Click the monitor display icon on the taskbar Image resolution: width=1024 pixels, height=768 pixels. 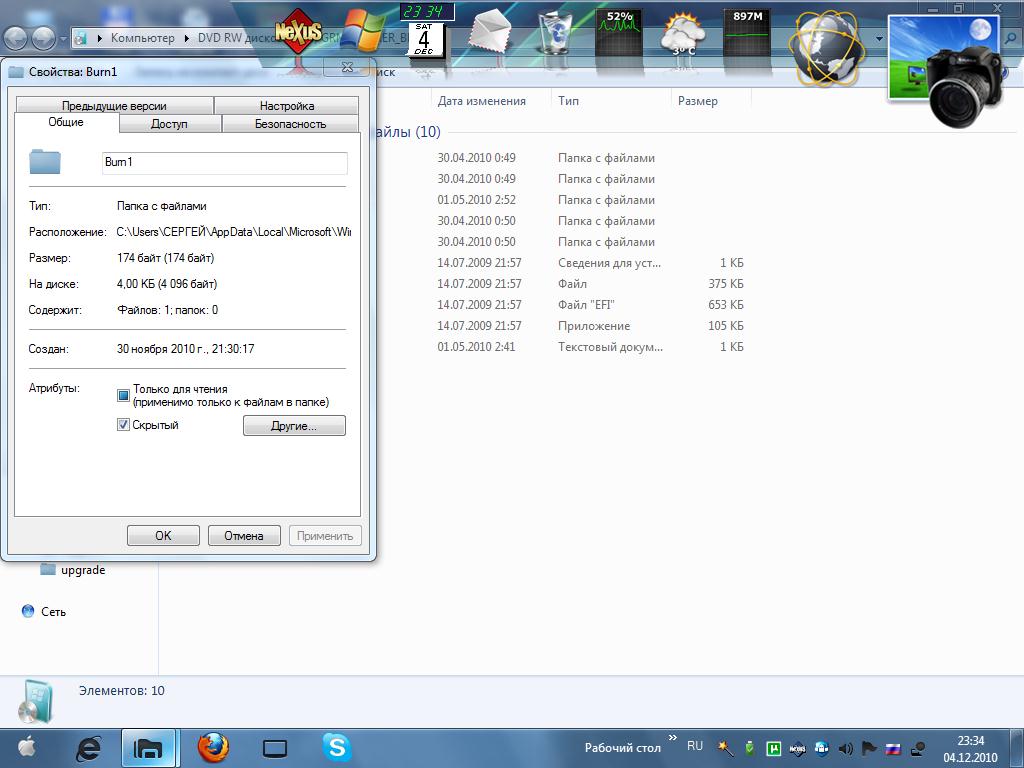click(274, 749)
